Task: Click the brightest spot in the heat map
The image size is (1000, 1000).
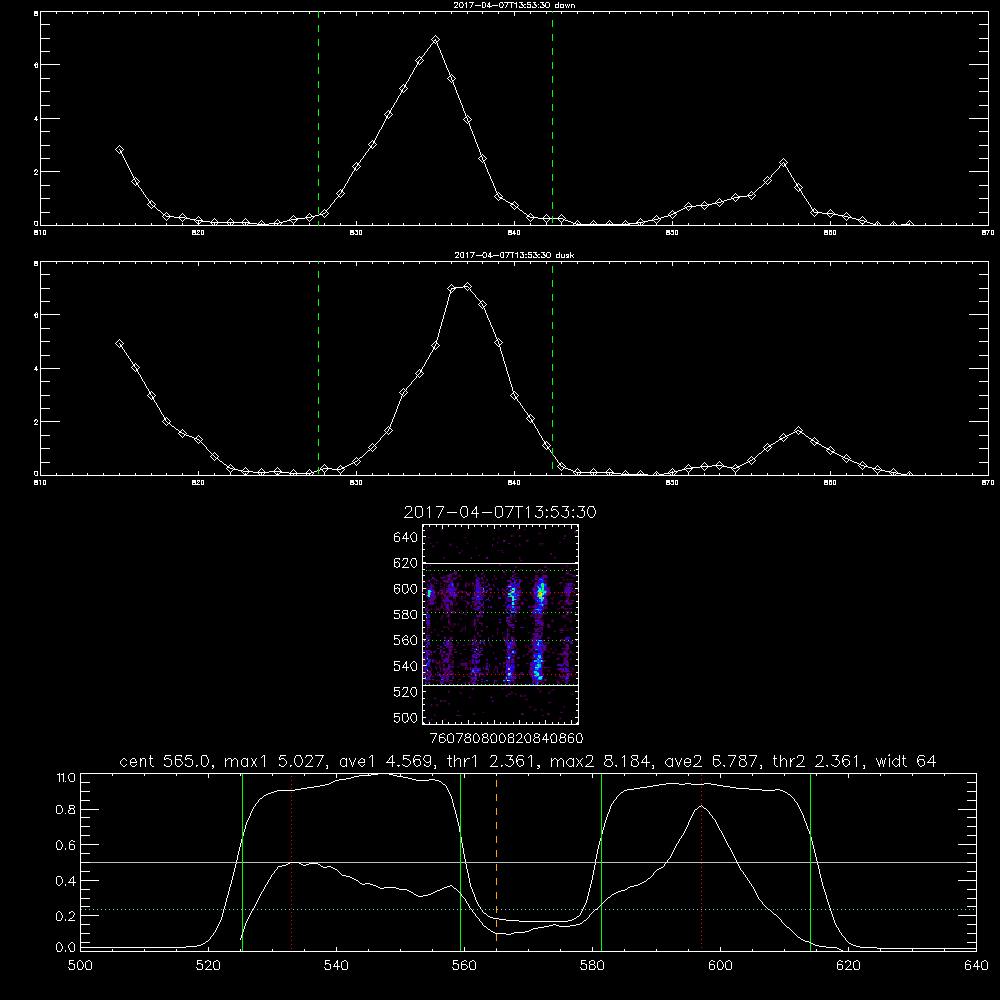Action: (541, 593)
